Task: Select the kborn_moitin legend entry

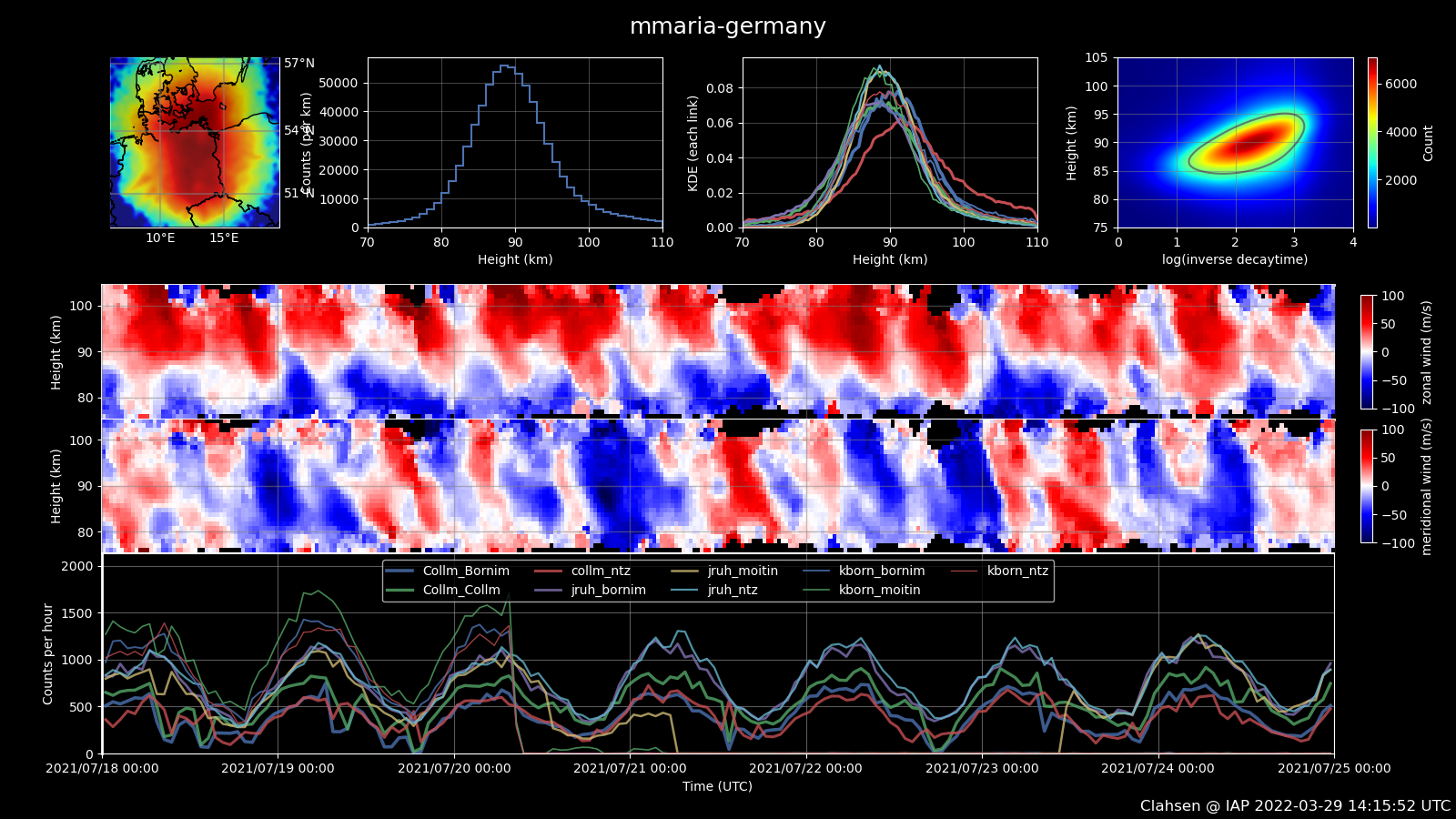Action: [x=861, y=590]
